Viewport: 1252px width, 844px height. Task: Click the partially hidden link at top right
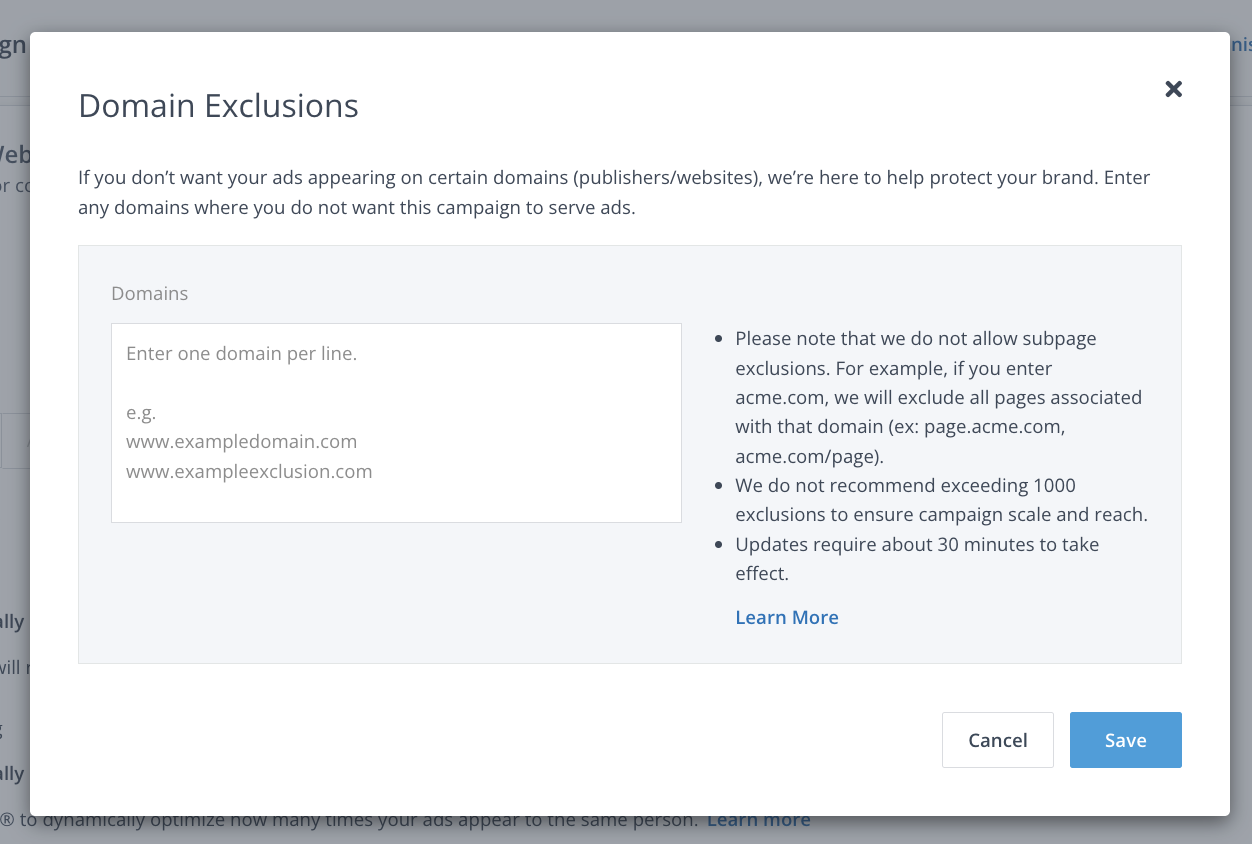click(1241, 44)
